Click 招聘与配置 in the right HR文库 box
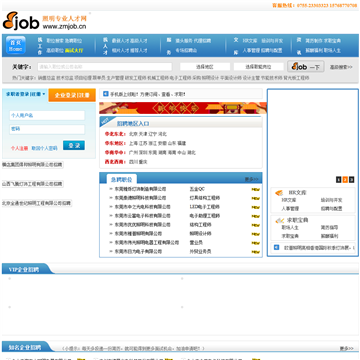 point(331,209)
